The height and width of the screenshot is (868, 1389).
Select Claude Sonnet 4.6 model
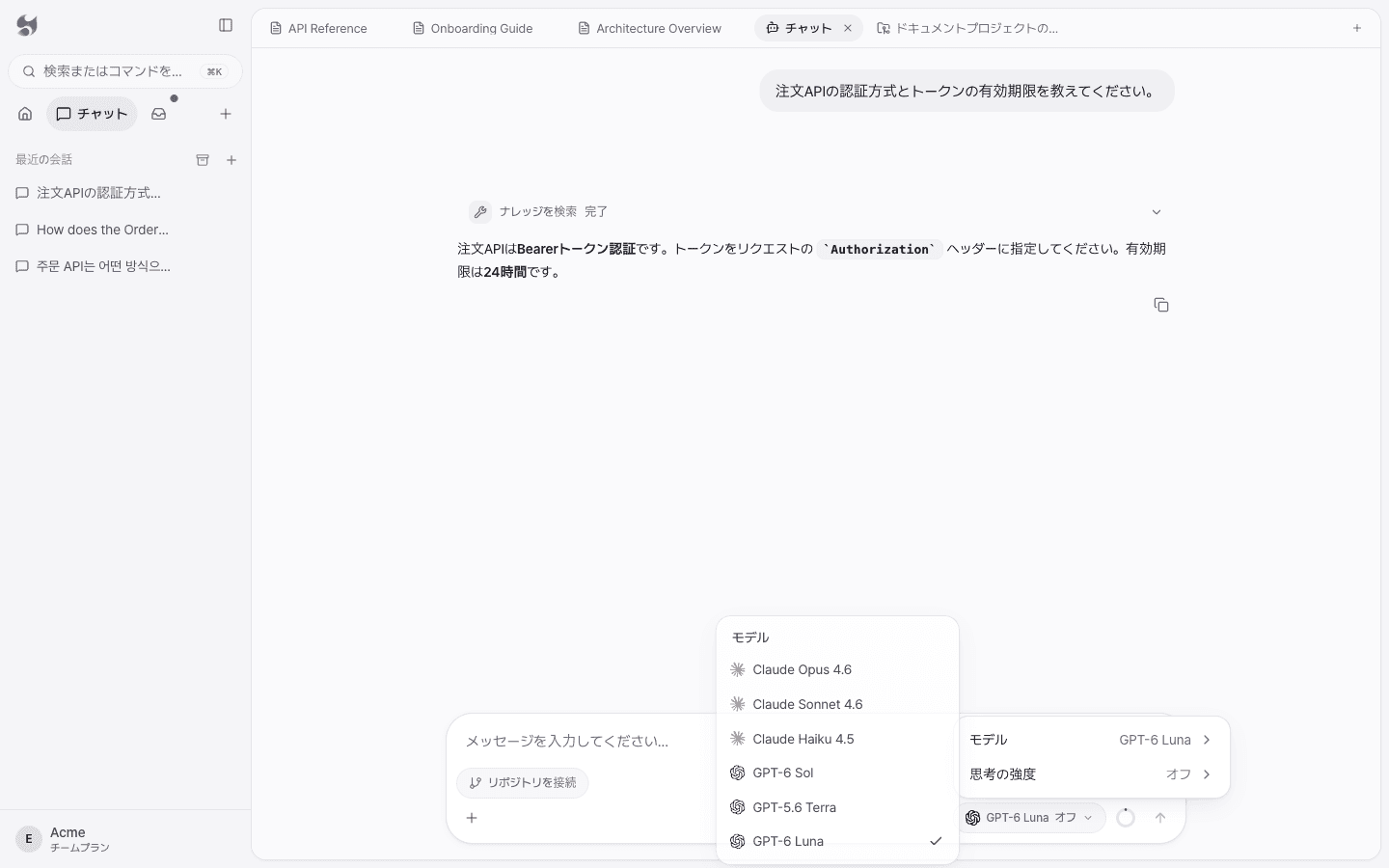(x=837, y=704)
